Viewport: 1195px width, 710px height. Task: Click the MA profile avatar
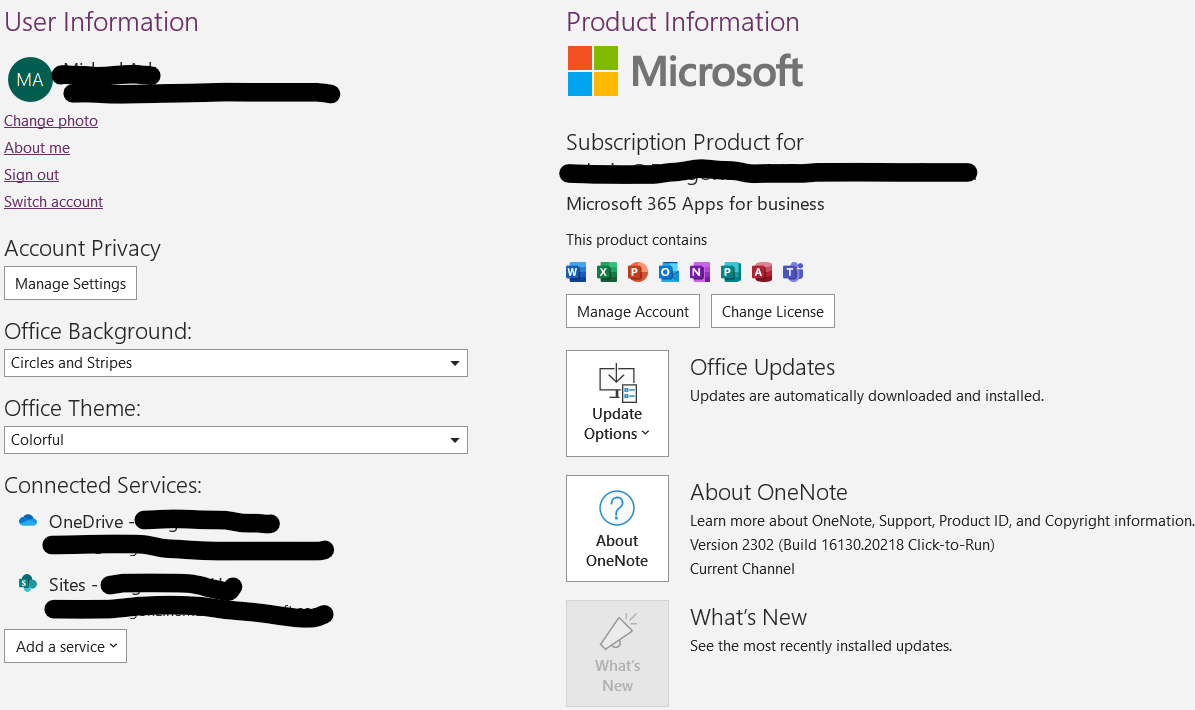30,79
